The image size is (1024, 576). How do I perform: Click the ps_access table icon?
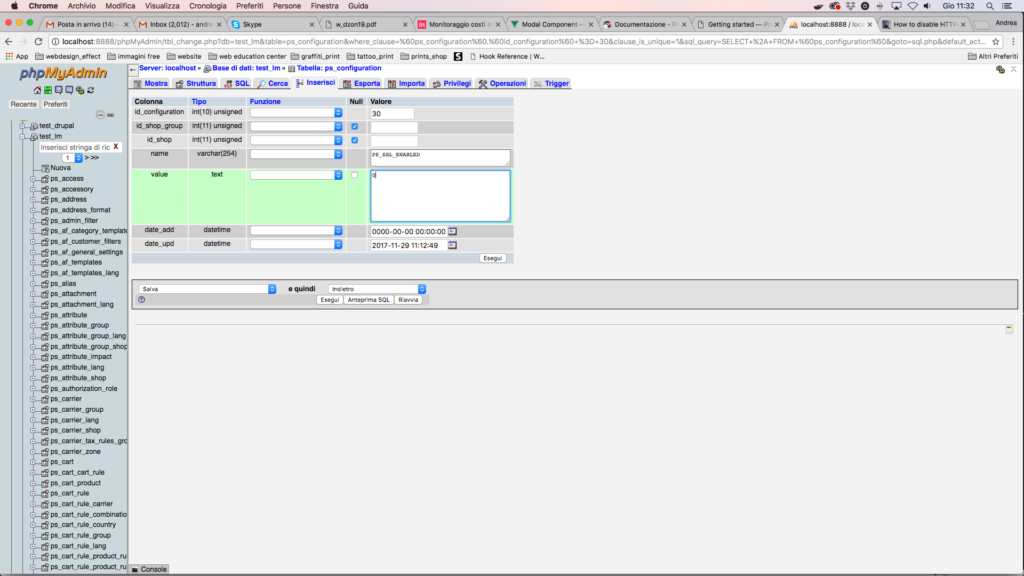pyautogui.click(x=45, y=178)
